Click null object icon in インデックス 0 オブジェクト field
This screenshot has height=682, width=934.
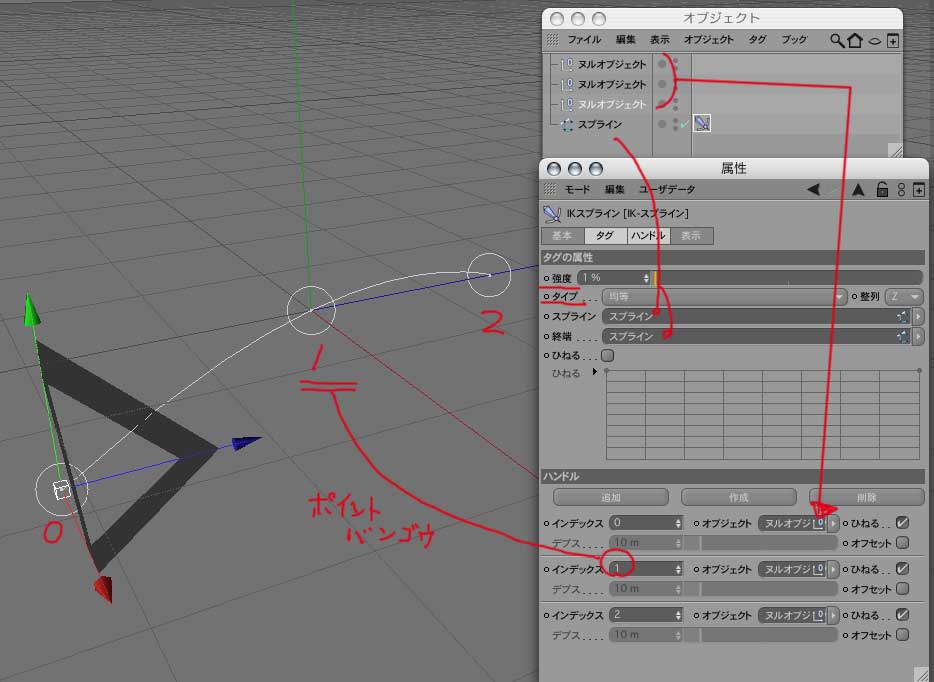click(x=820, y=524)
